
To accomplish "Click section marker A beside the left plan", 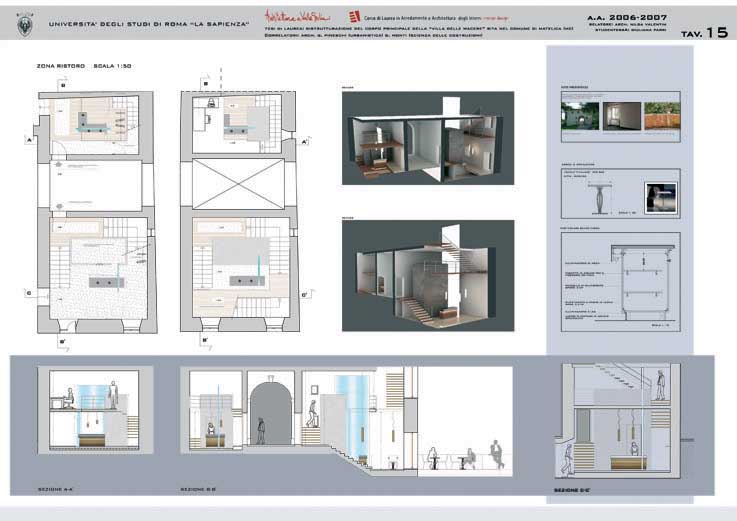I will click(x=30, y=140).
